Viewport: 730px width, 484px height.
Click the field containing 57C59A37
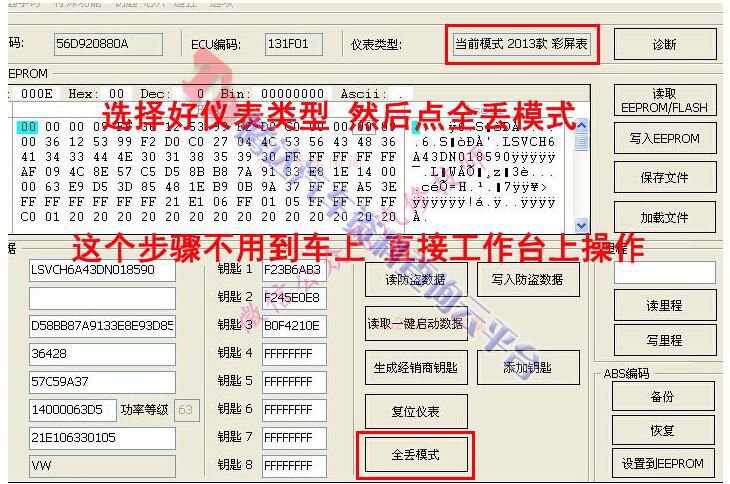102,382
